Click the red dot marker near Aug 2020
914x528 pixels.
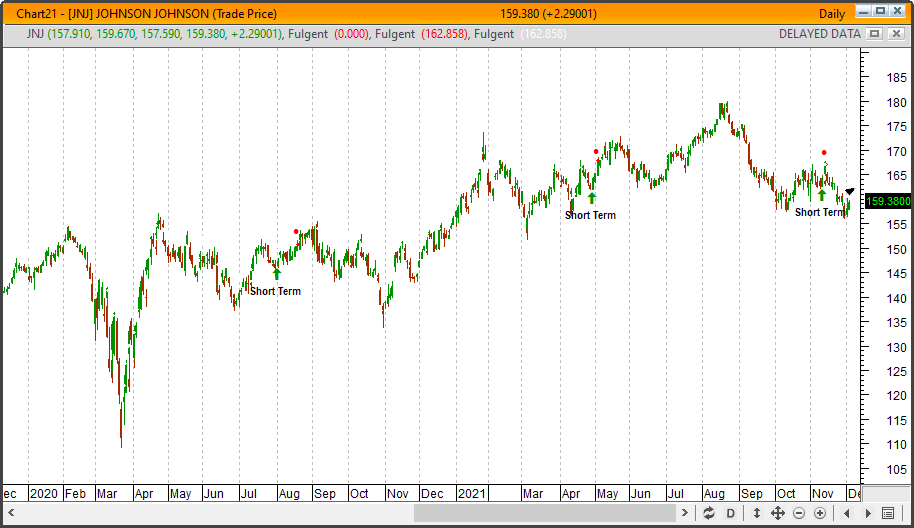click(296, 232)
